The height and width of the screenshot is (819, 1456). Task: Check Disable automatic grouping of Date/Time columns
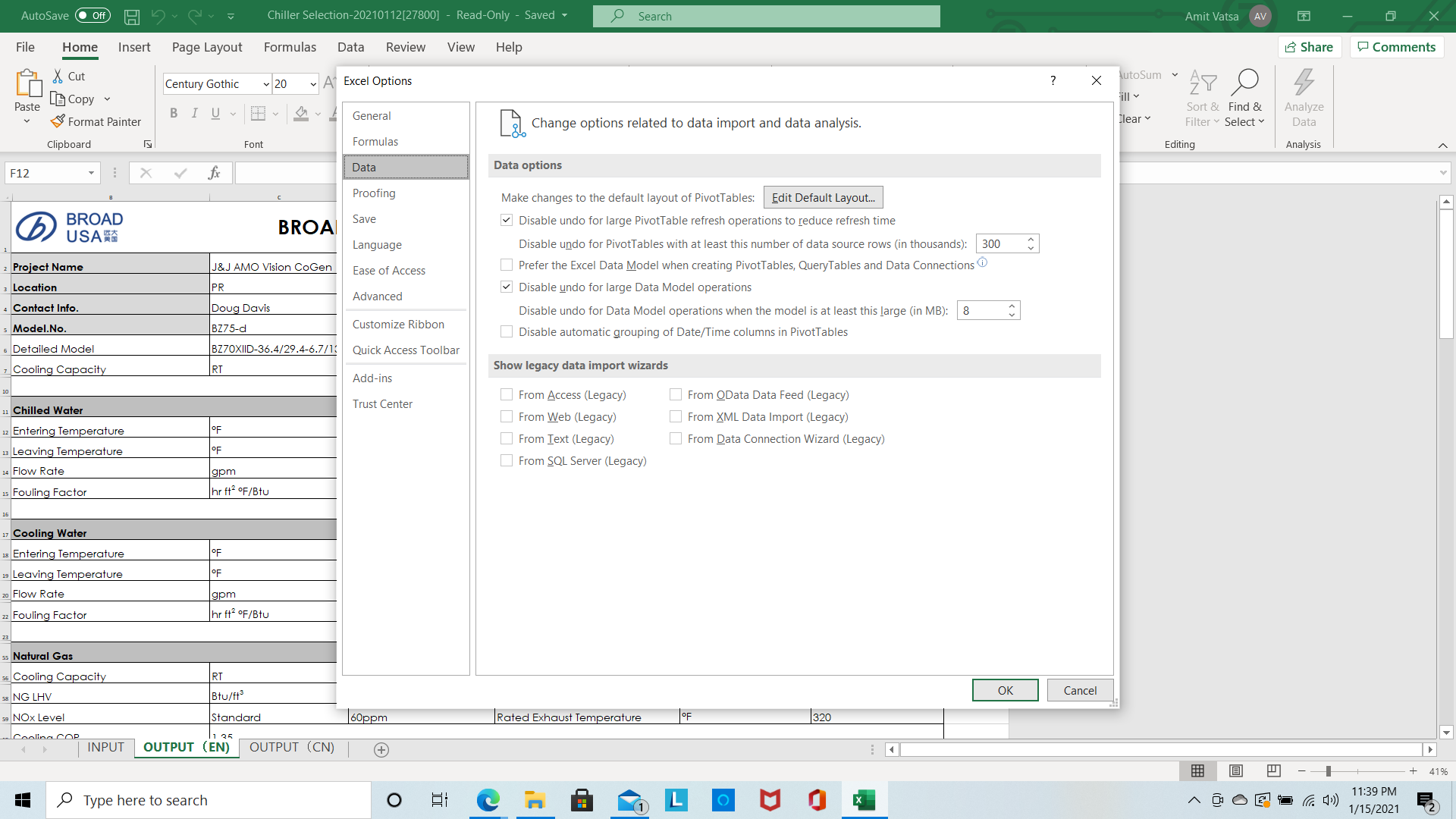[x=507, y=332]
